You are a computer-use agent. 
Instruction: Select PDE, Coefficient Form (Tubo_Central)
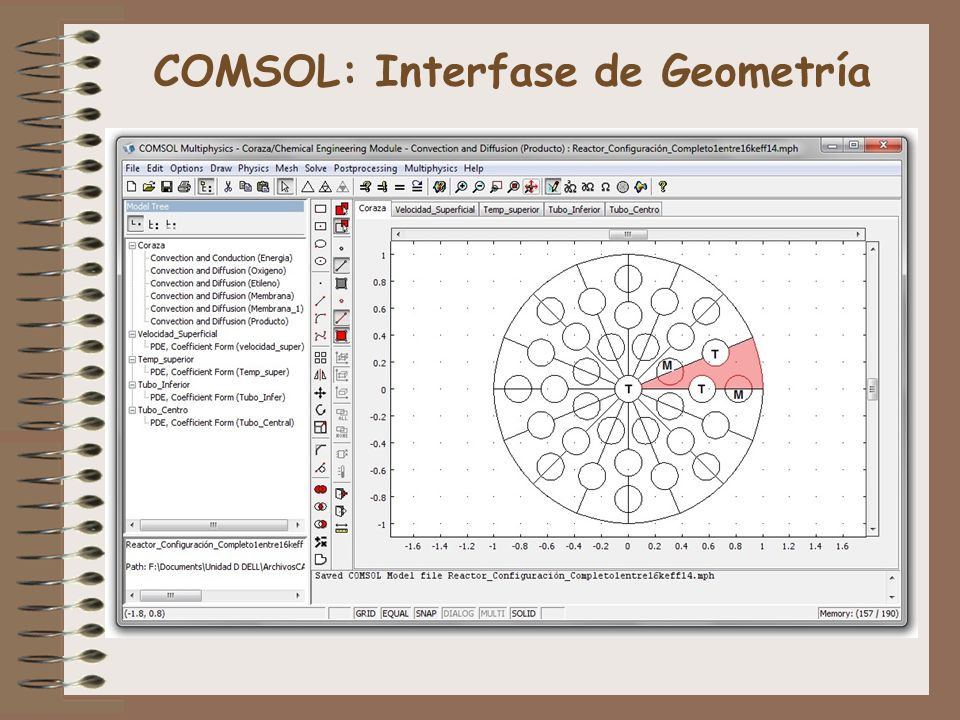(x=222, y=422)
